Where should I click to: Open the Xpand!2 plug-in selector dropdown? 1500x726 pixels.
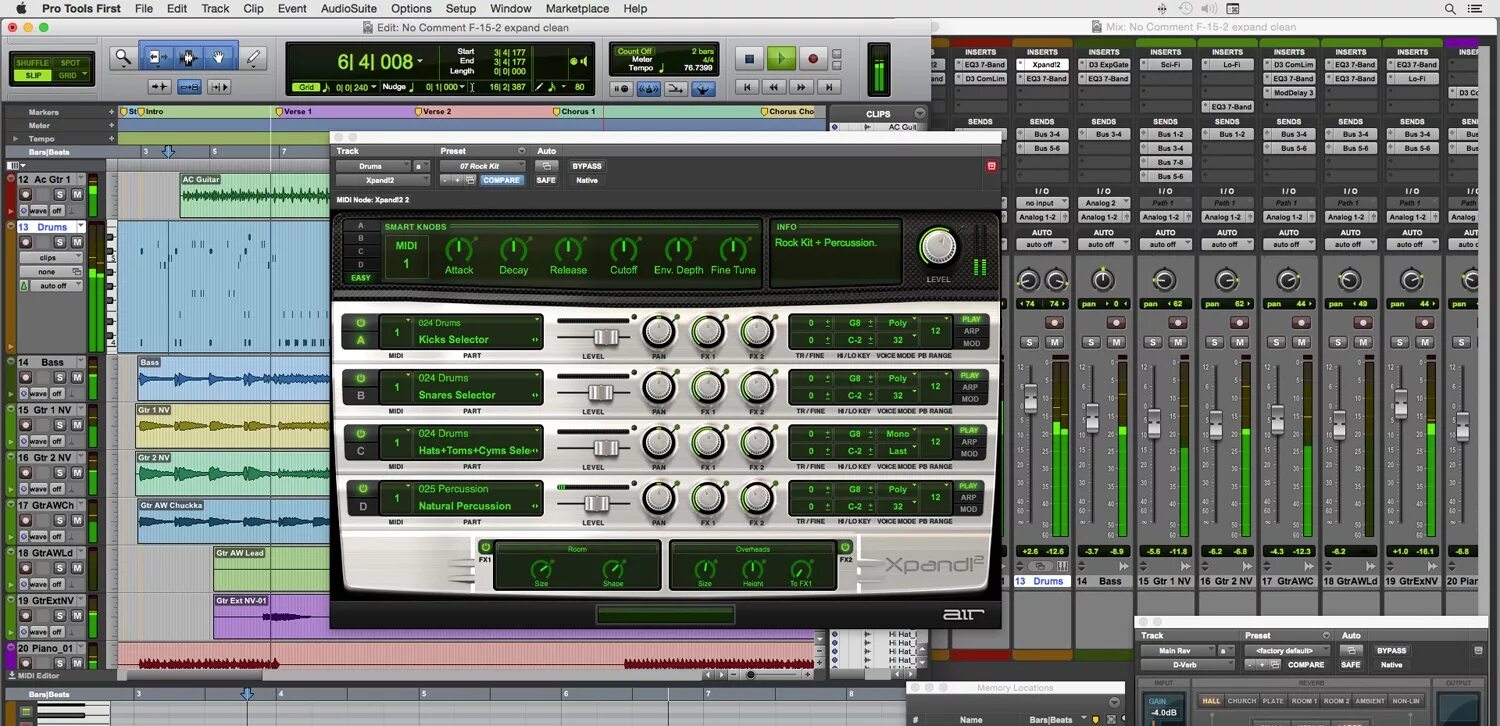click(381, 181)
